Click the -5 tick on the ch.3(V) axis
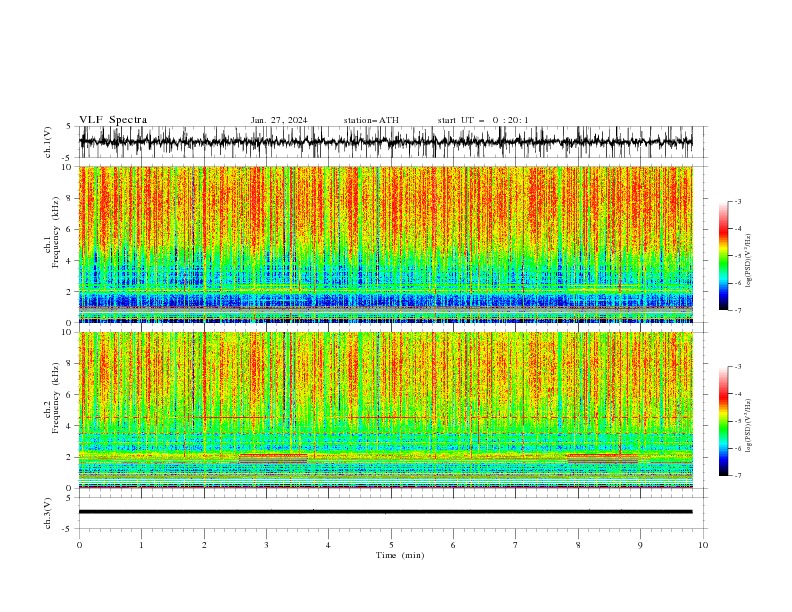The height and width of the screenshot is (612, 792). (67, 529)
